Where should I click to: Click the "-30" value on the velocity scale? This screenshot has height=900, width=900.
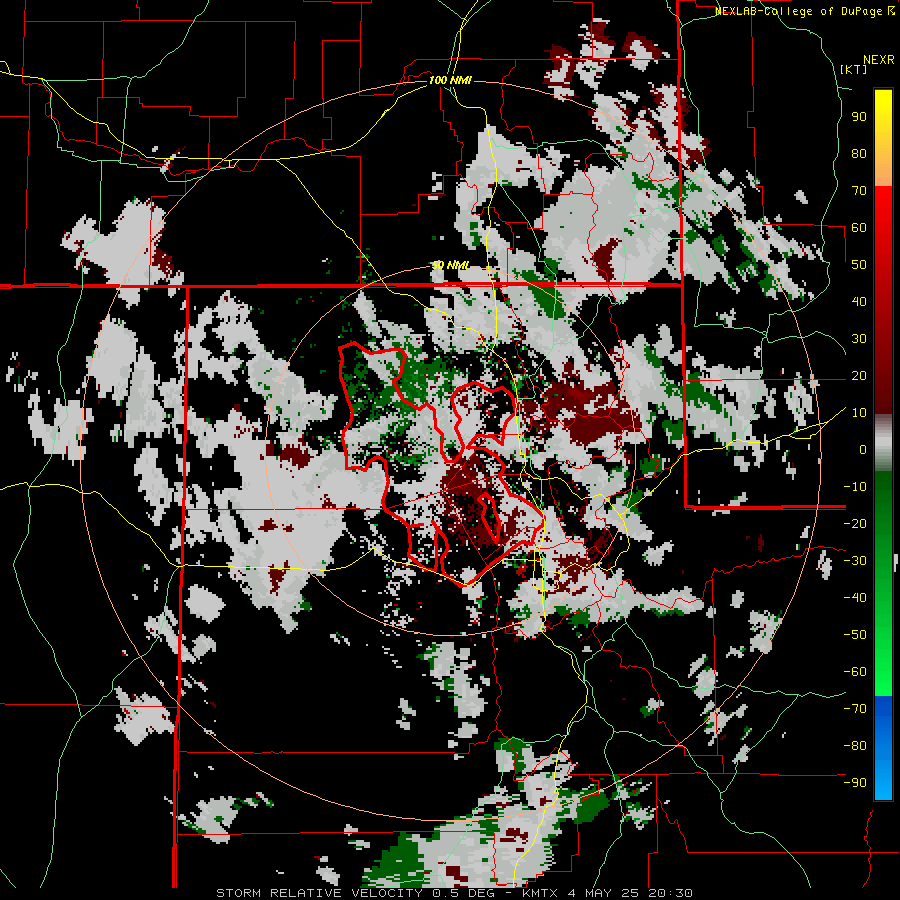(x=855, y=561)
